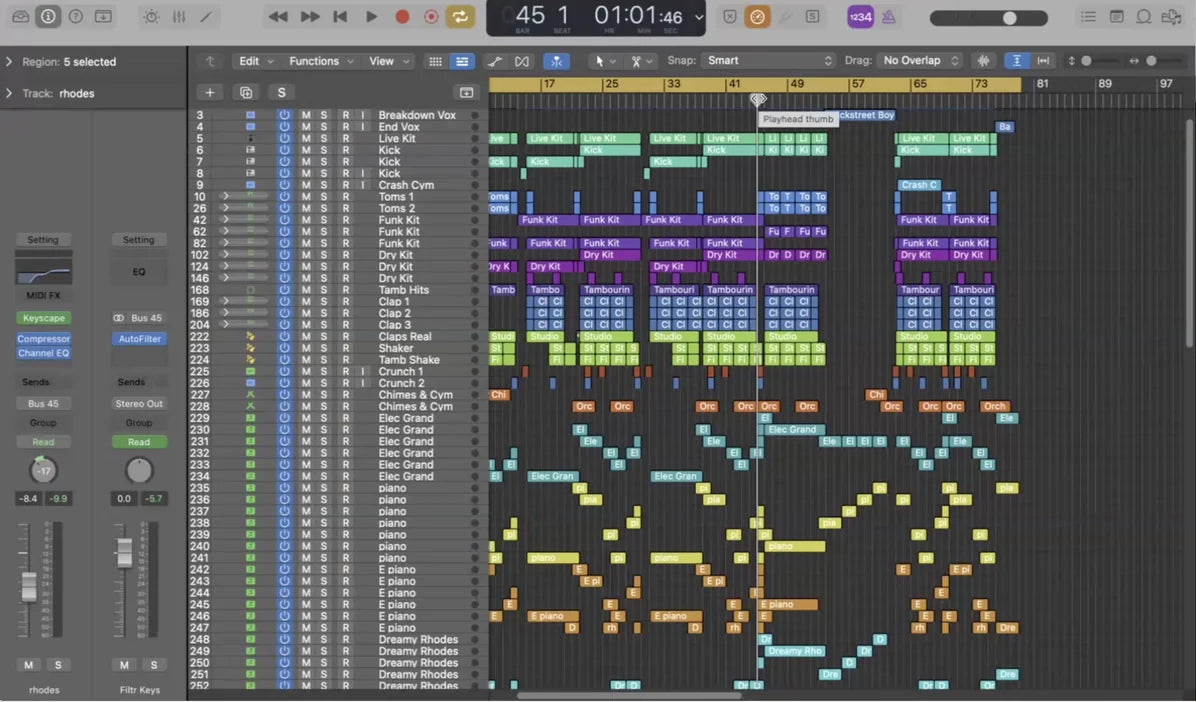This screenshot has width=1196, height=702.
Task: Open the Mixer faders icon
Action: [178, 16]
